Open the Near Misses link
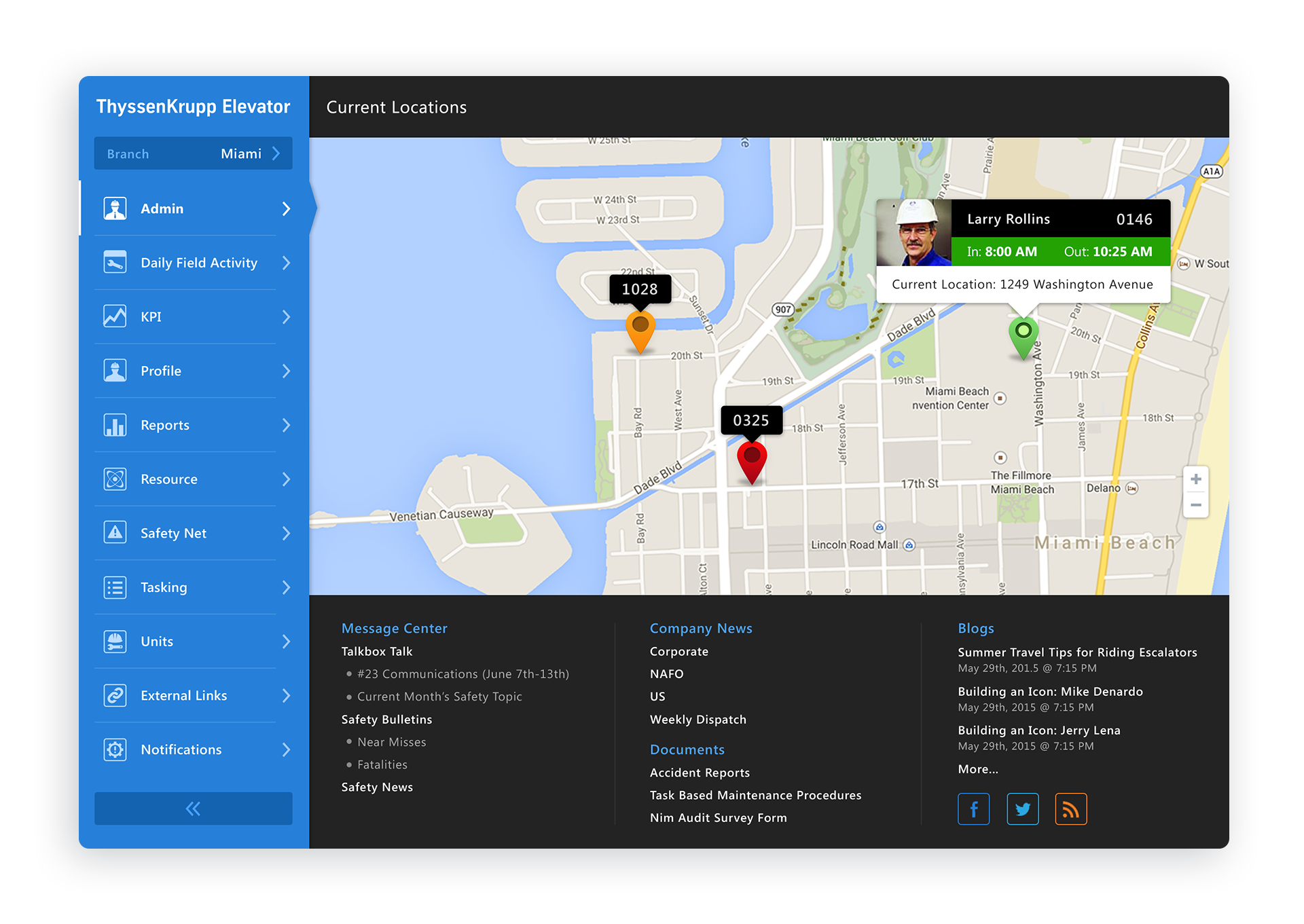This screenshot has width=1304, height=924. (x=392, y=741)
